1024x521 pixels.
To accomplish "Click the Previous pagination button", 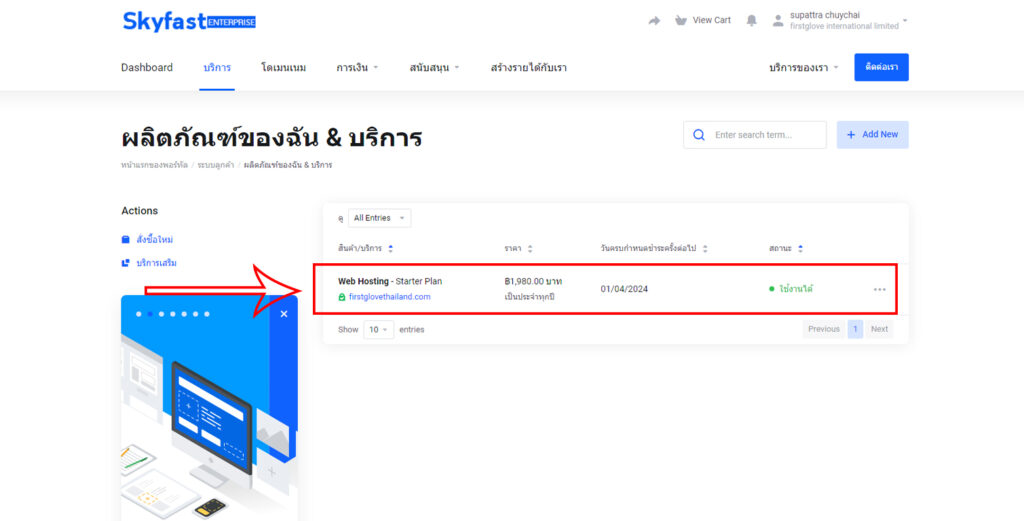I will (824, 329).
